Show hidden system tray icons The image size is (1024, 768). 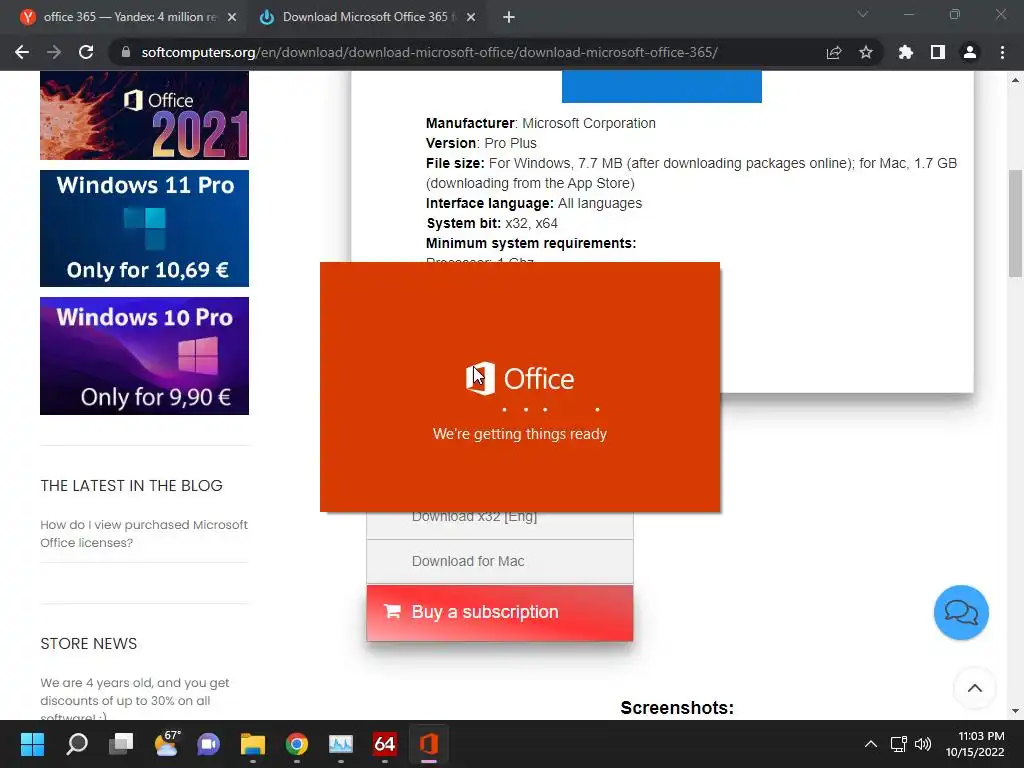coord(871,744)
